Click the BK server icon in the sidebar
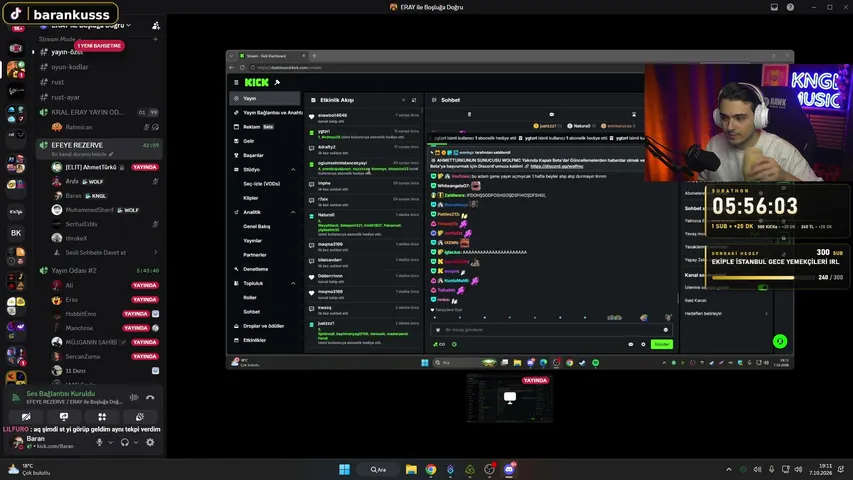The image size is (853, 480). click(x=16, y=233)
